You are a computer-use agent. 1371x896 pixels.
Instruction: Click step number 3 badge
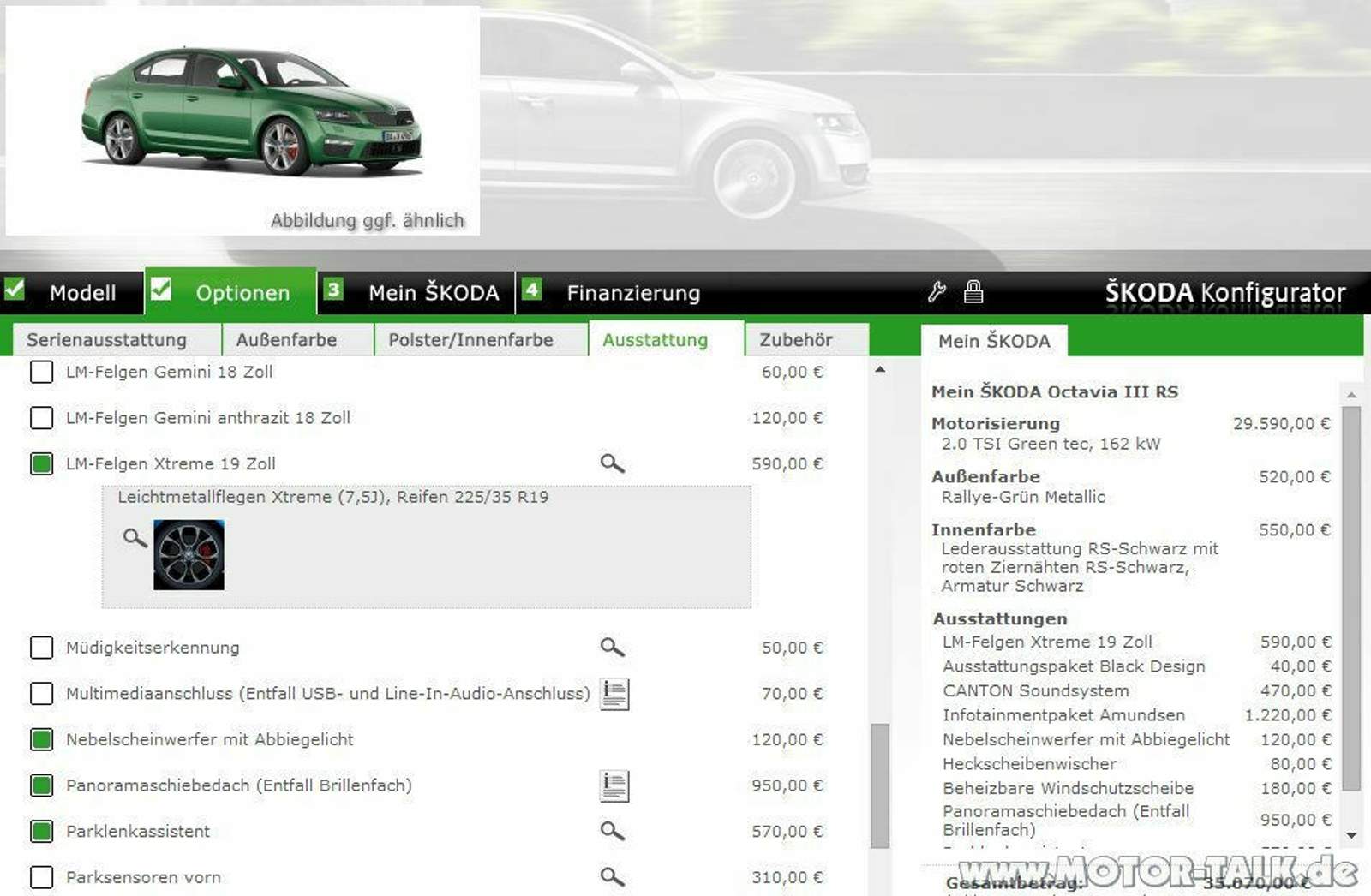point(333,289)
